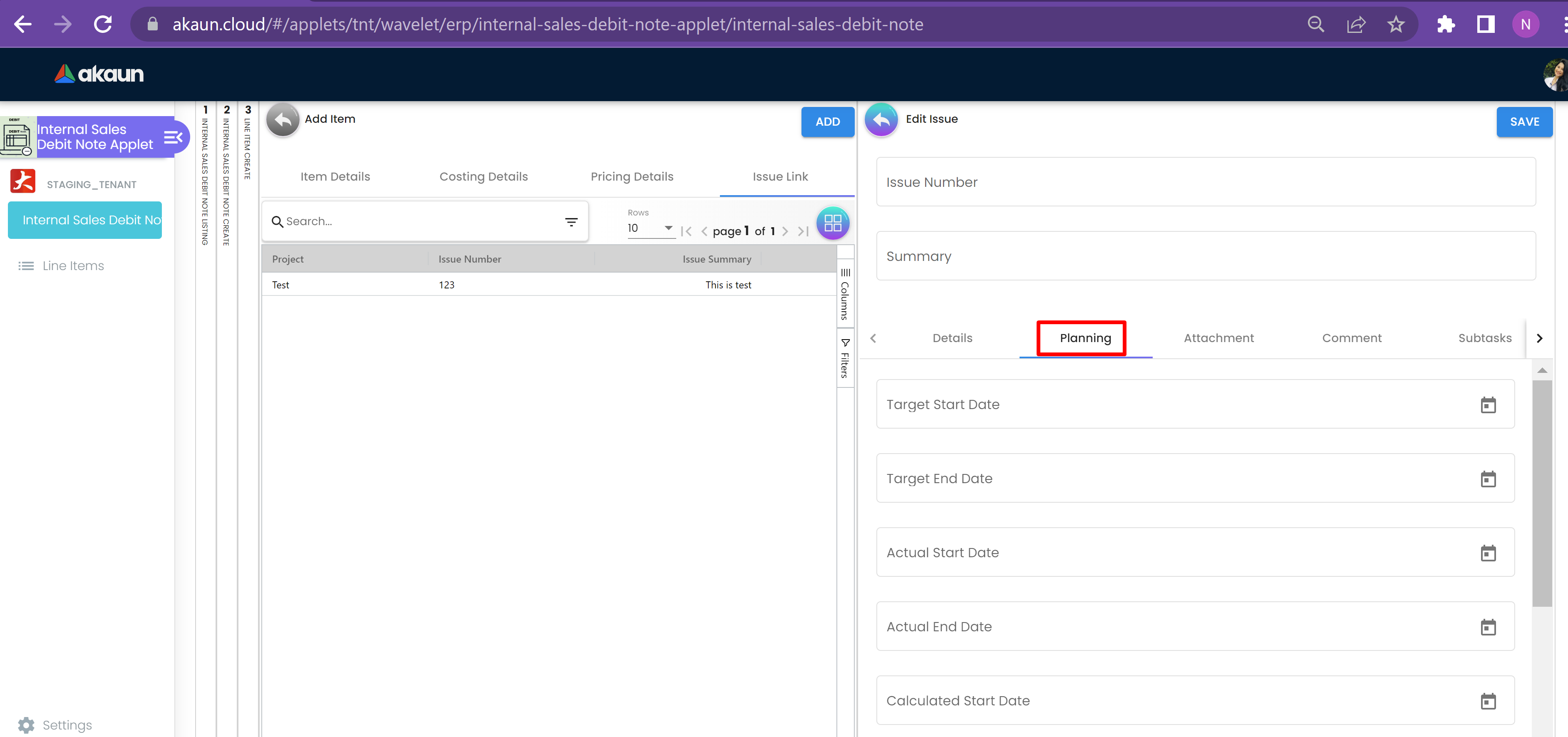Open Actual End Date calendar picker

[x=1488, y=627]
